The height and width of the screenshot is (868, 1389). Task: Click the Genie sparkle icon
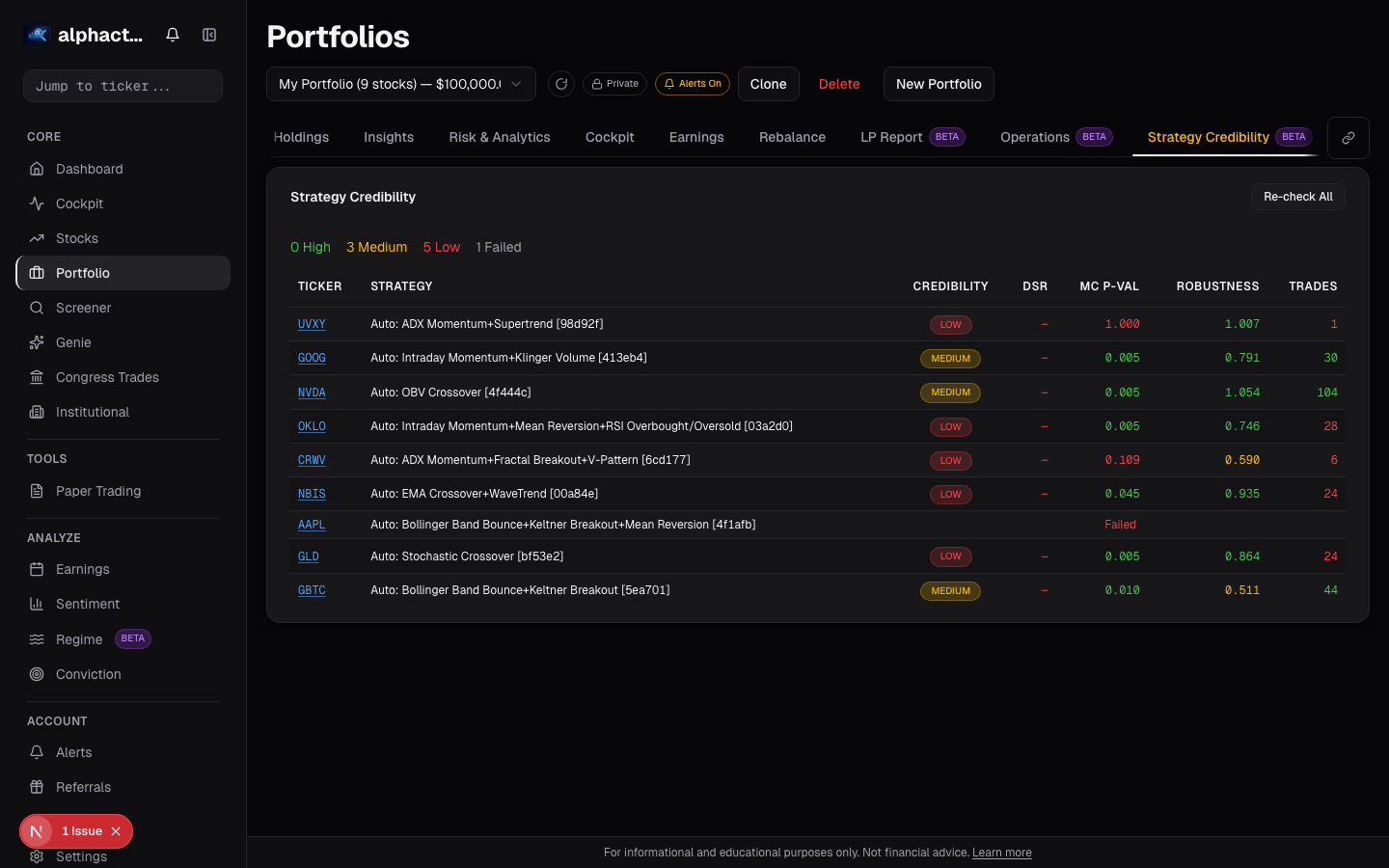(x=39, y=342)
